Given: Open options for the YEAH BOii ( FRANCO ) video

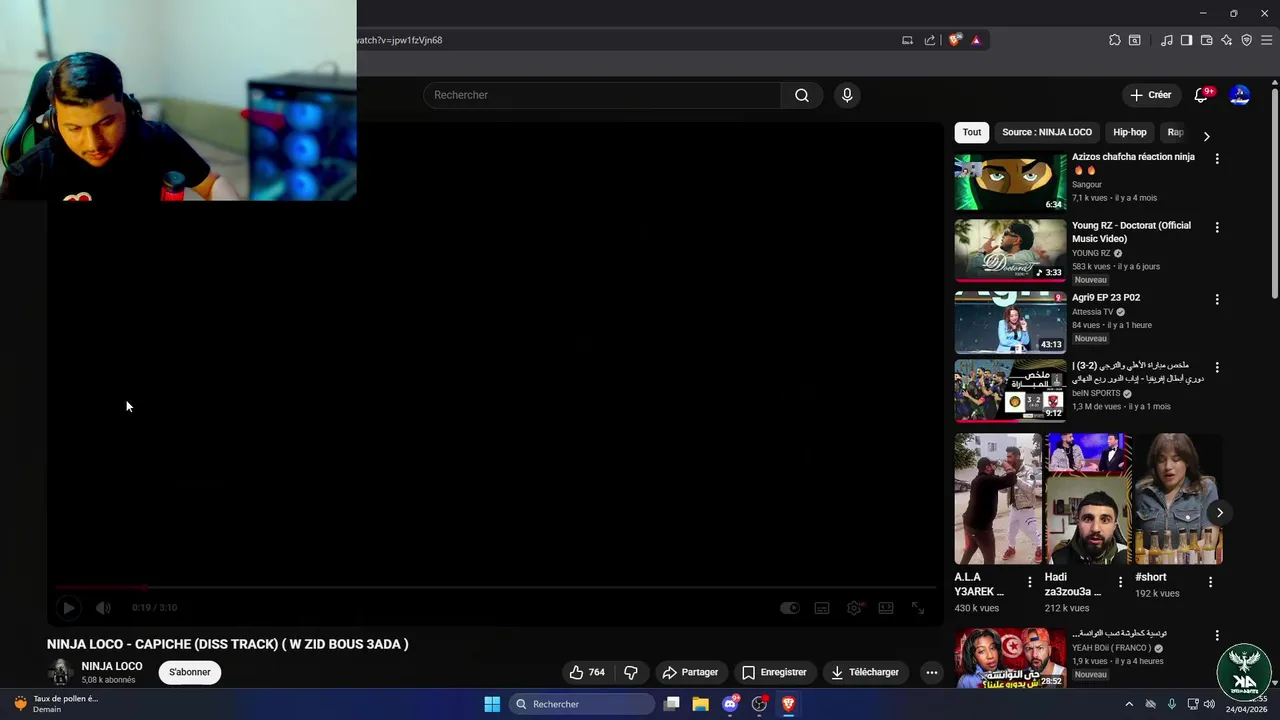Looking at the screenshot, I should tap(1217, 635).
